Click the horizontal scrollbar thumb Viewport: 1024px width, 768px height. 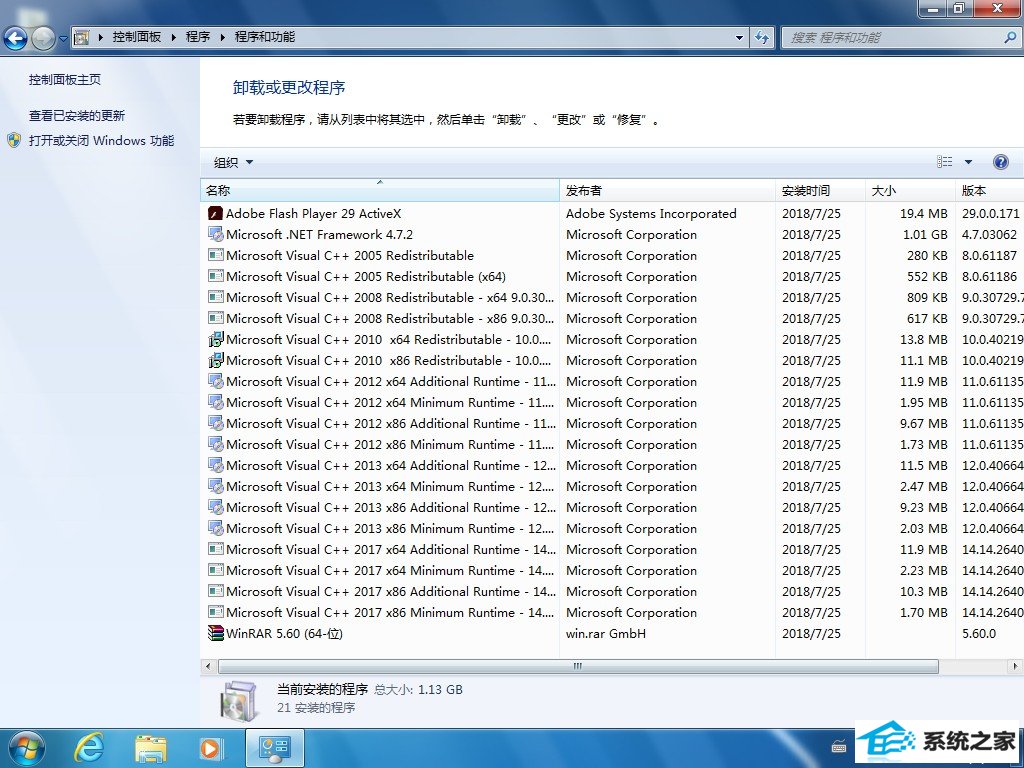pos(578,667)
